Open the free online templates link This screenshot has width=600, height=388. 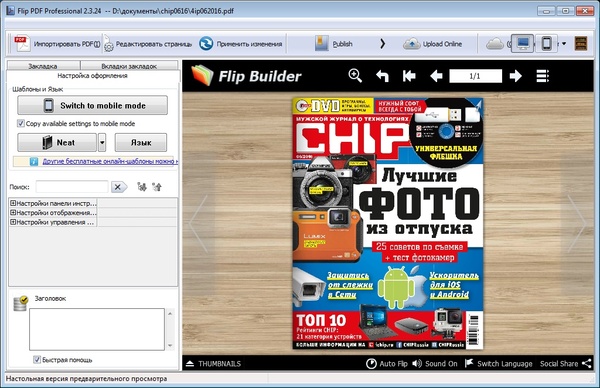(x=109, y=161)
